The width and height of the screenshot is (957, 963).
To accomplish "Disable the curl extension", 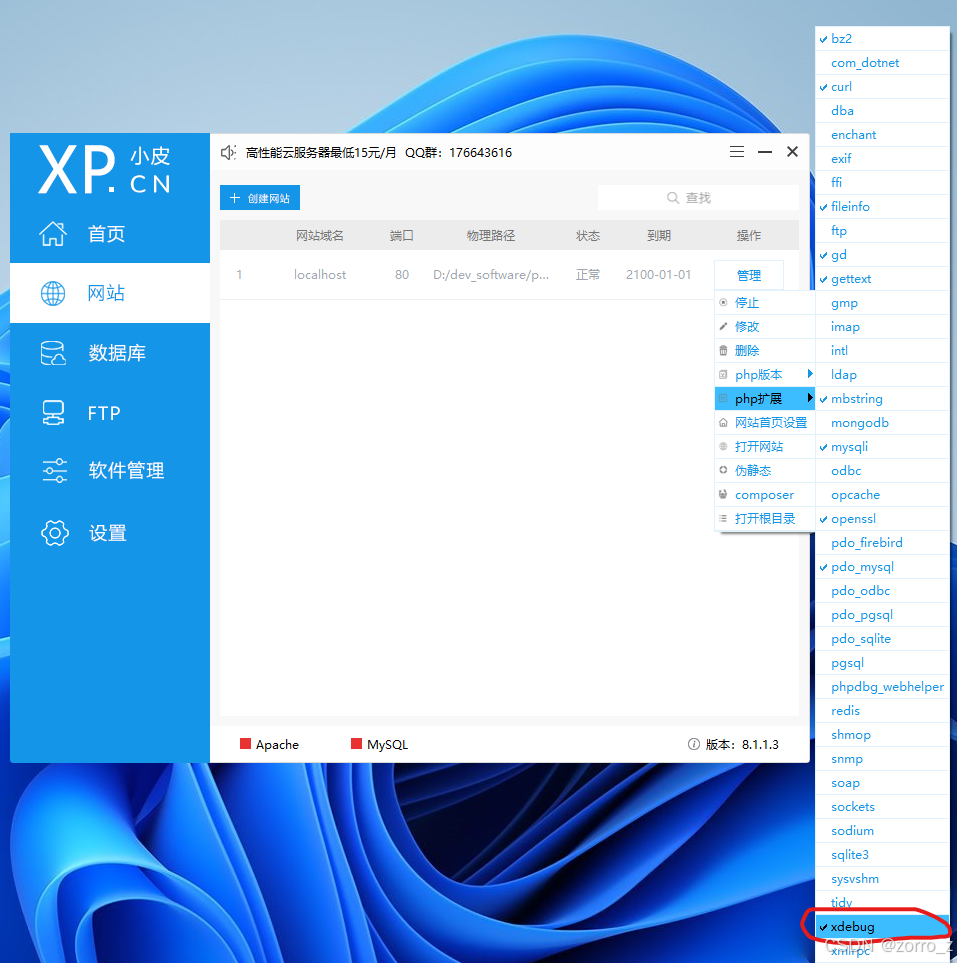I will [x=882, y=87].
